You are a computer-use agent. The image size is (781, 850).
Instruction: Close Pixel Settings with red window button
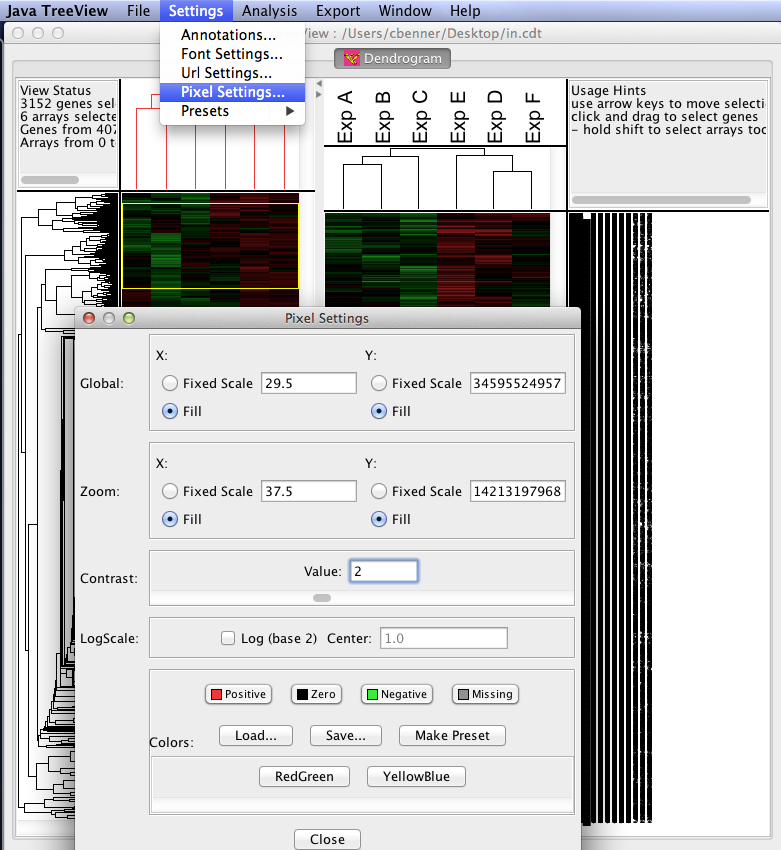89,318
